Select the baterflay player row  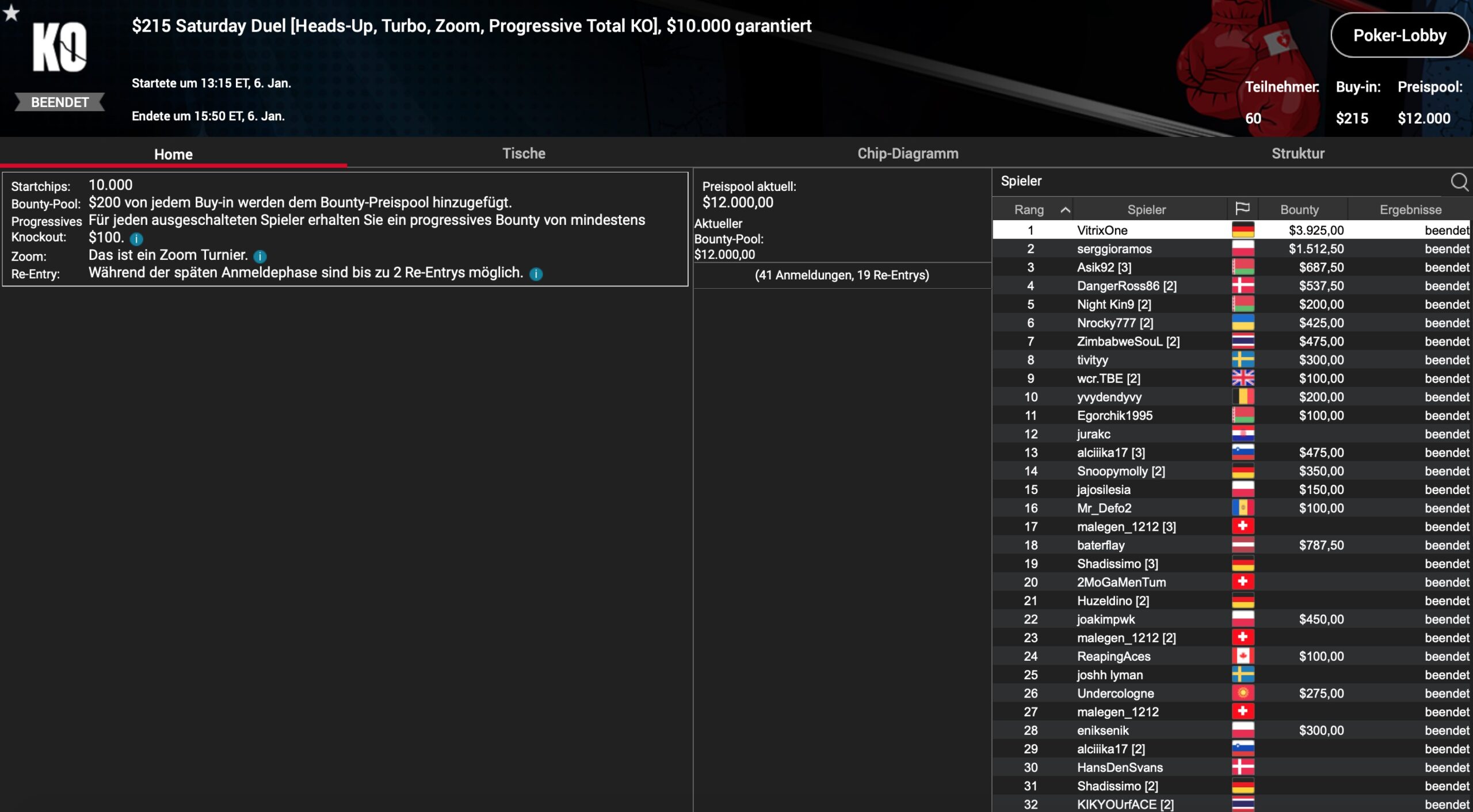point(1100,545)
